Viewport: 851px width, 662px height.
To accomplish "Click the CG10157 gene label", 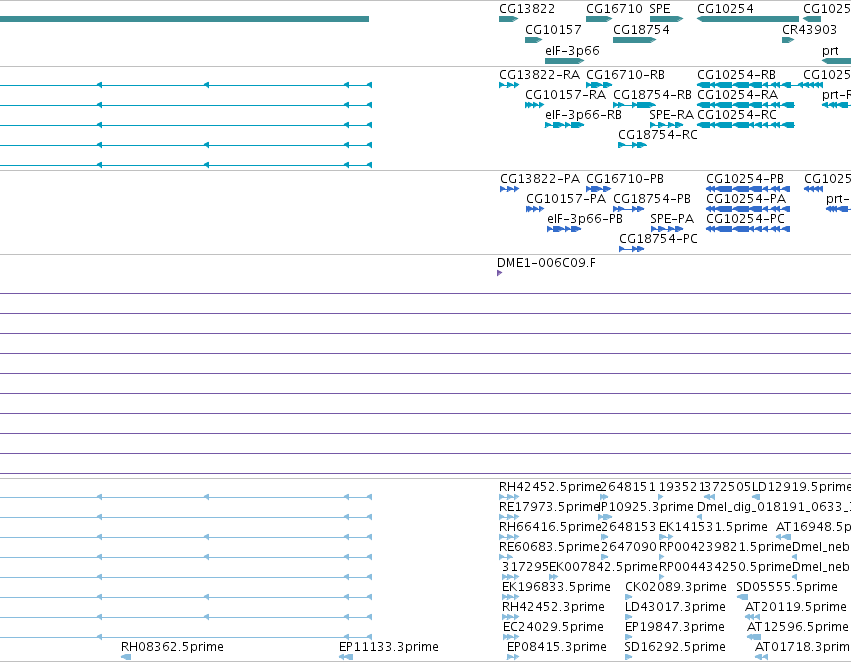I will pos(553,30).
